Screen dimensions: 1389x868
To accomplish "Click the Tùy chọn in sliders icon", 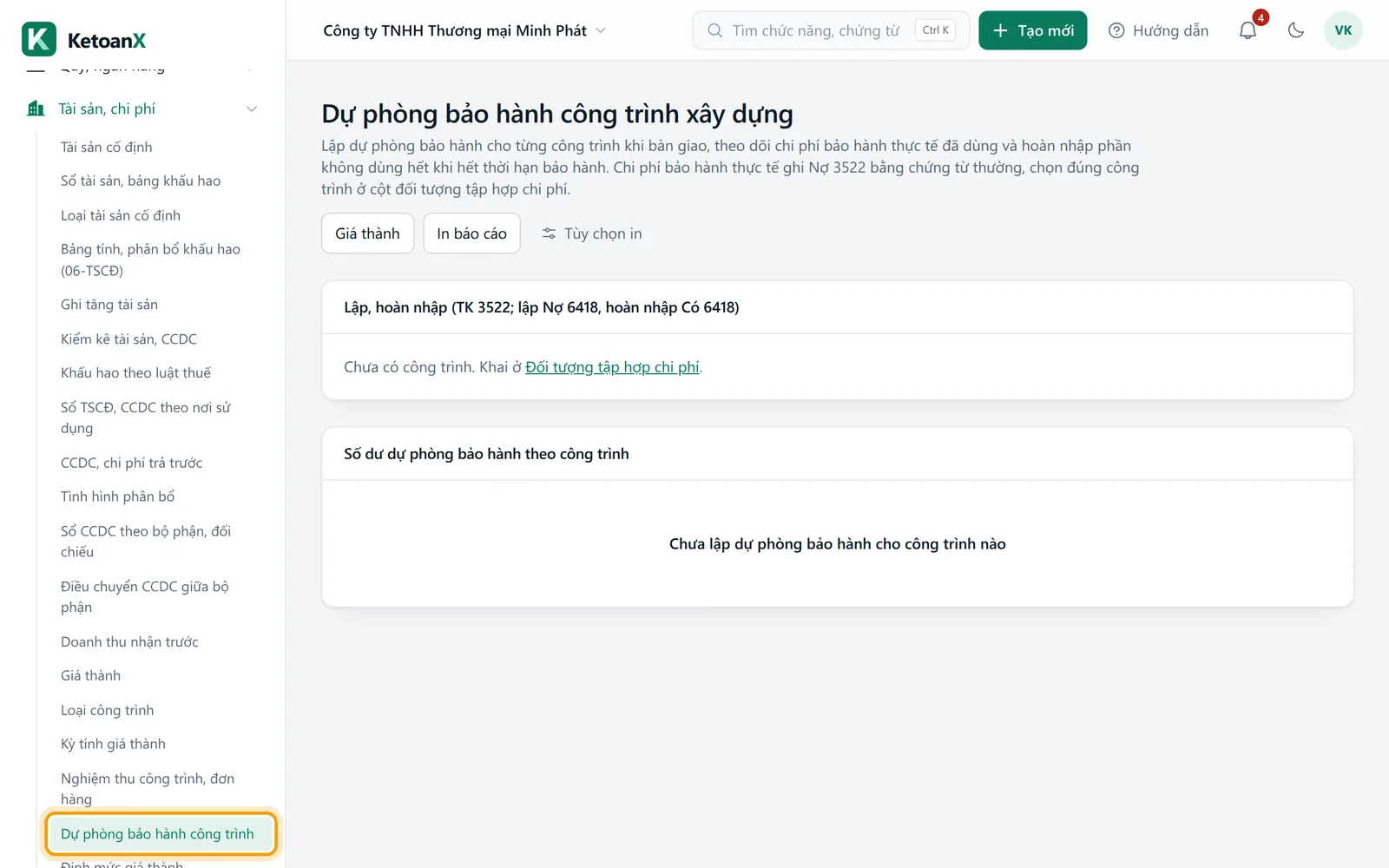I will click(549, 233).
